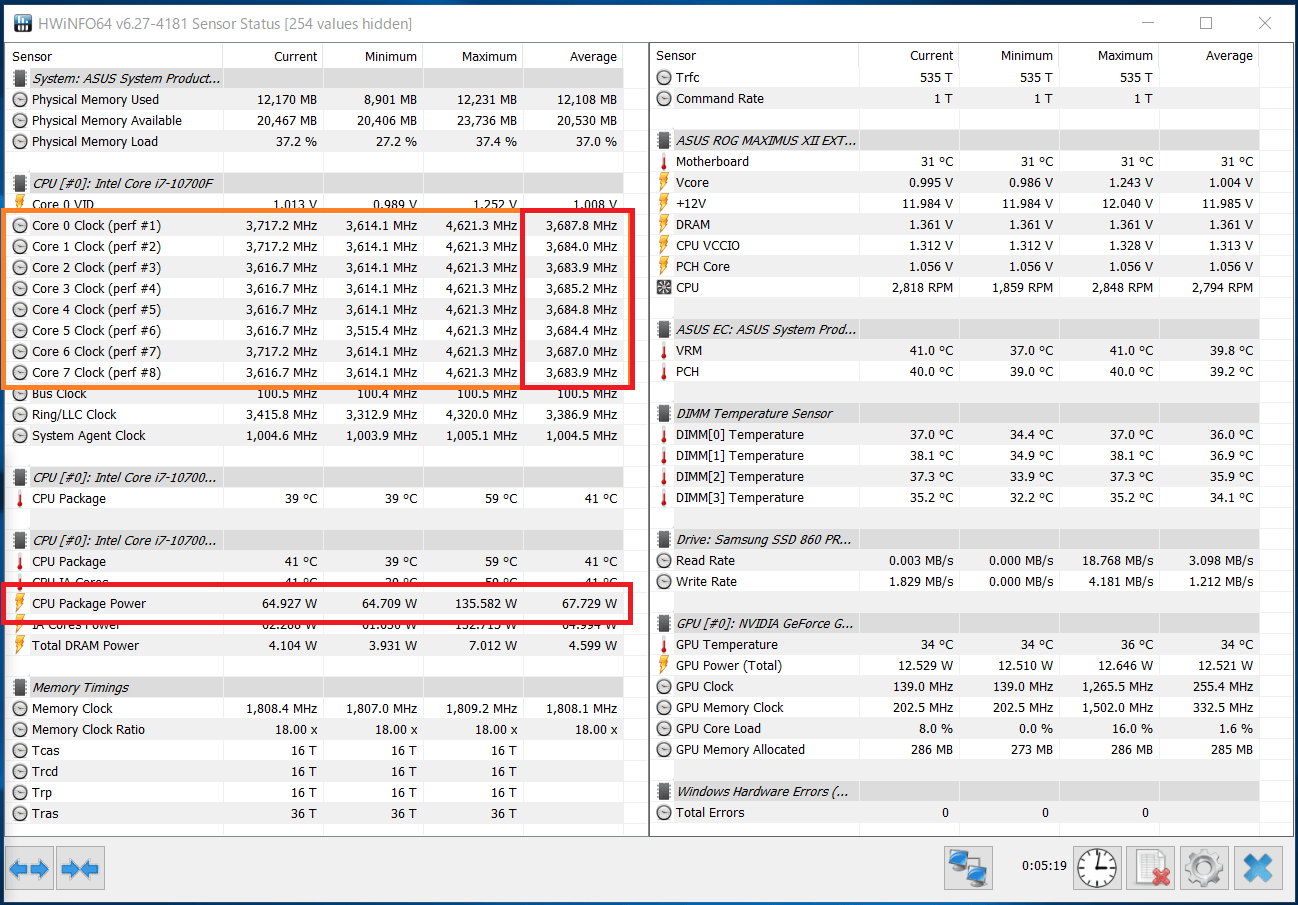
Task: Click the lightning icon next to Vcore
Action: pyautogui.click(x=664, y=182)
